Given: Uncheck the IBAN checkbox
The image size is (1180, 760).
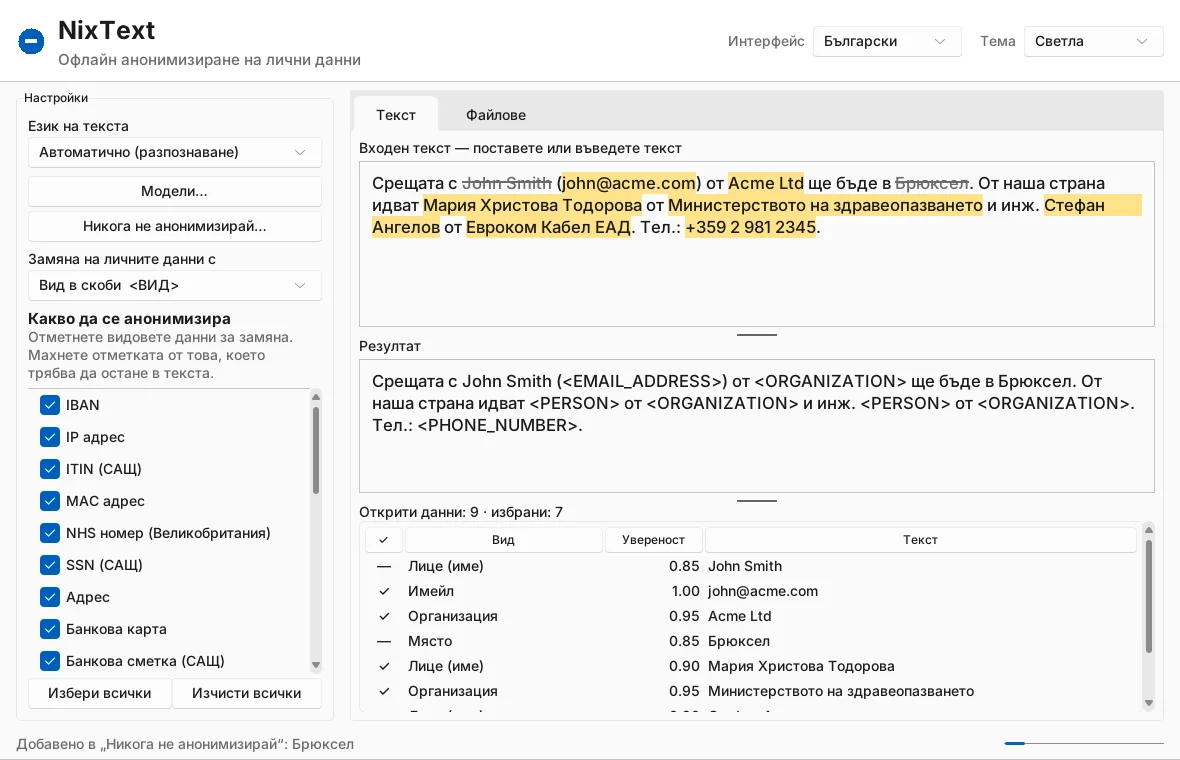Looking at the screenshot, I should 50,405.
